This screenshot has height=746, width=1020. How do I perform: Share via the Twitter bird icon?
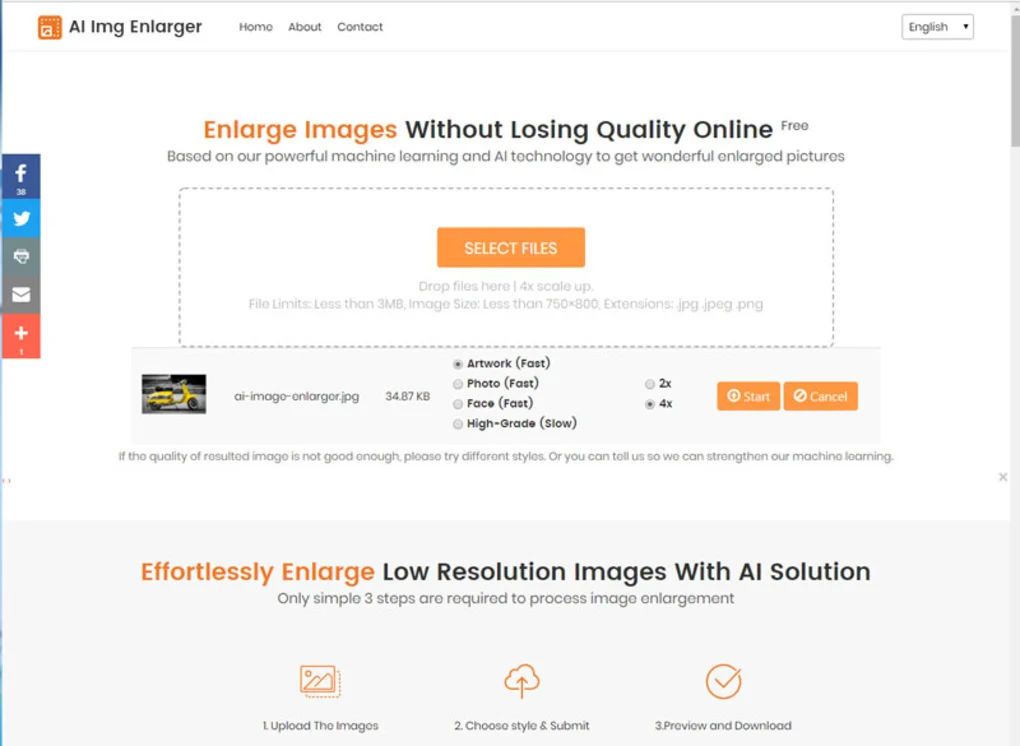pyautogui.click(x=21, y=219)
